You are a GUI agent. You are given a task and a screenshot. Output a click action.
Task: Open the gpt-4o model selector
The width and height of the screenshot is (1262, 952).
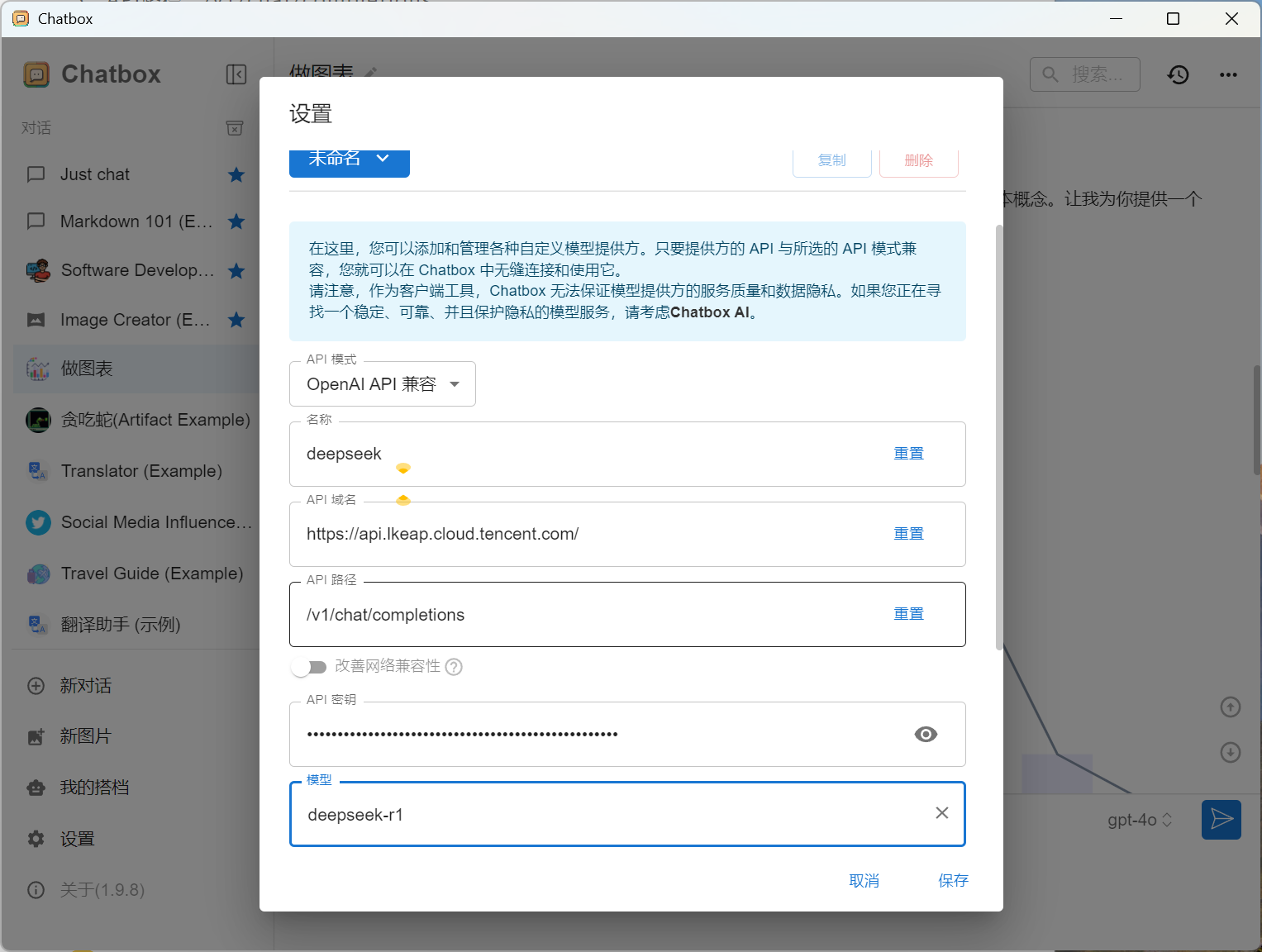(1140, 820)
